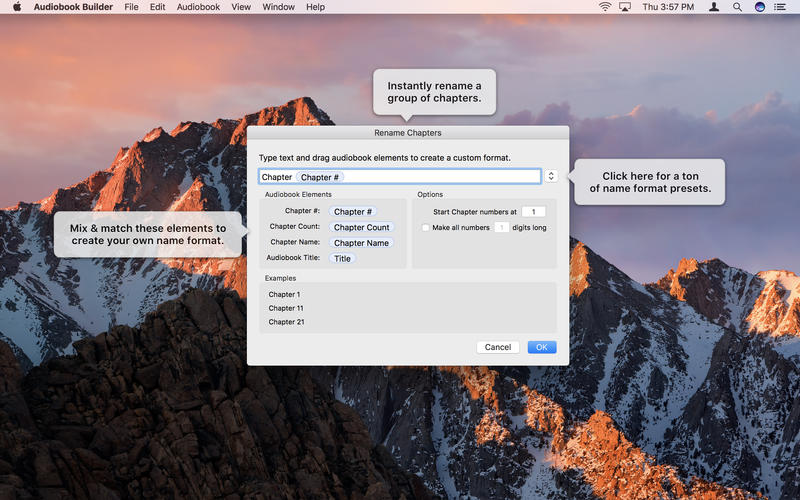
Task: Open the AirPlay display menu
Action: coord(625,7)
